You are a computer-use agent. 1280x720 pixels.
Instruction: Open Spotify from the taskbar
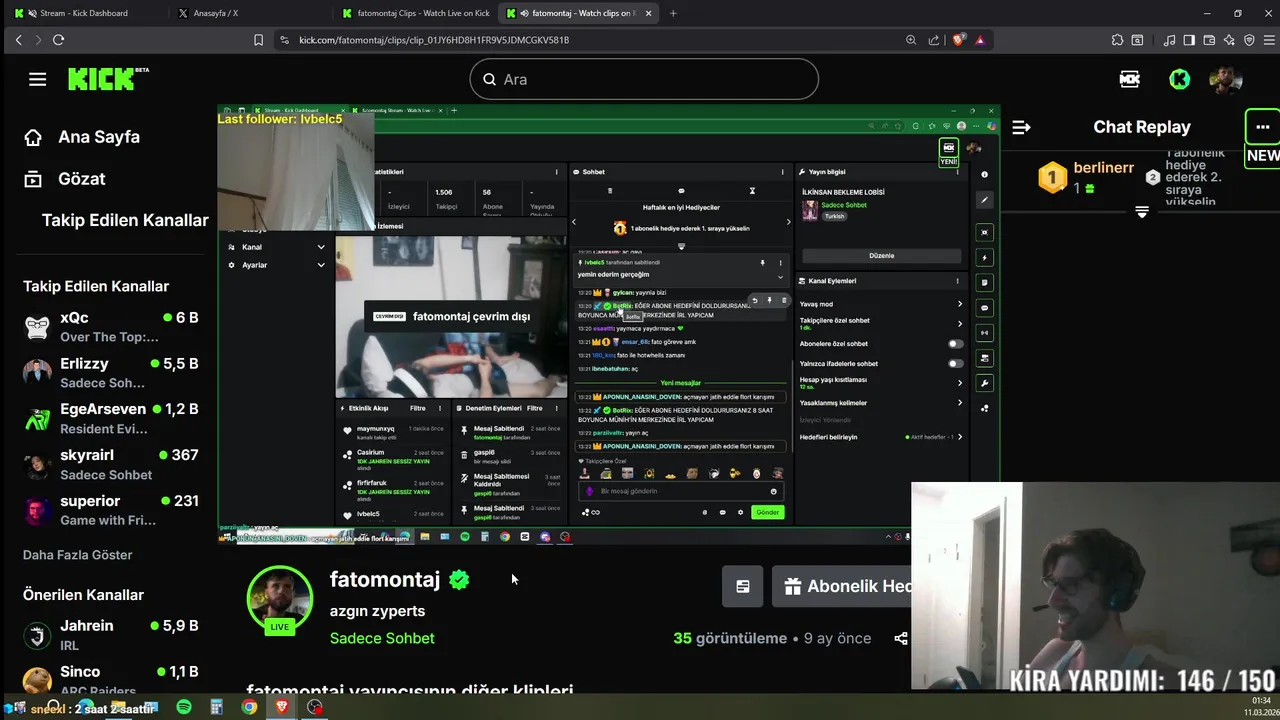pos(184,707)
